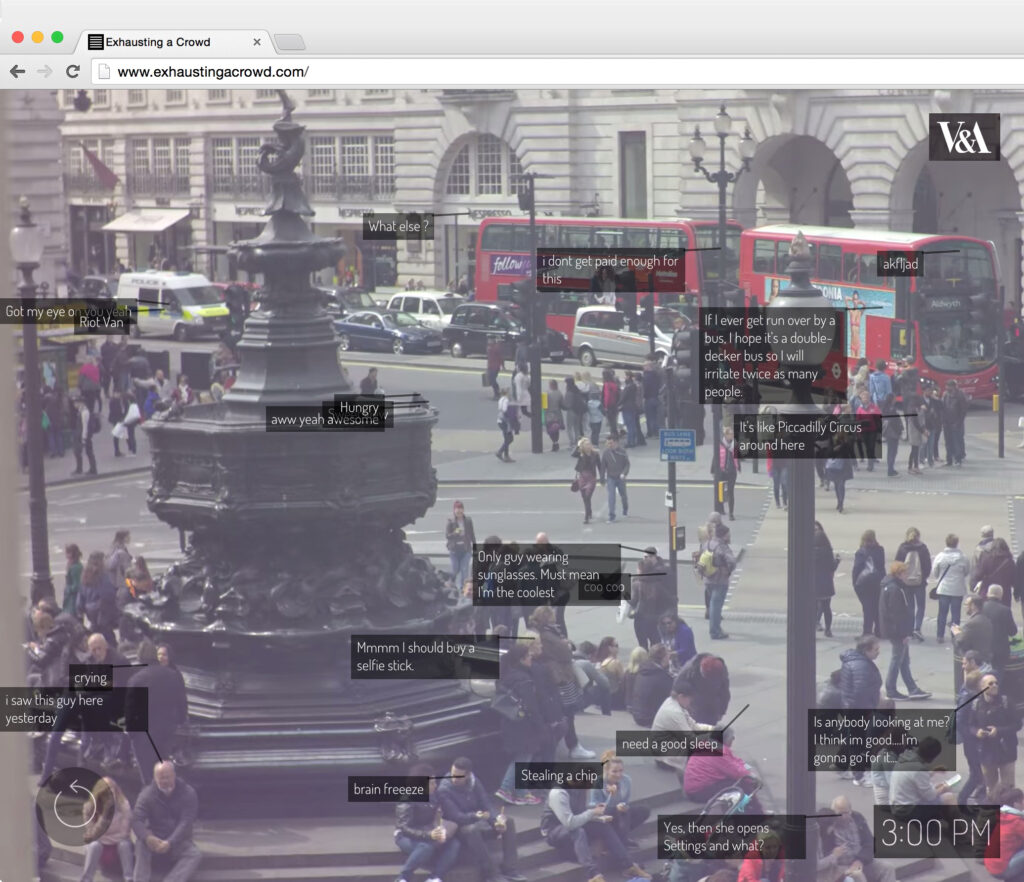Select the Exhausting a Crowd tab
Image resolution: width=1024 pixels, height=882 pixels.
(x=160, y=42)
